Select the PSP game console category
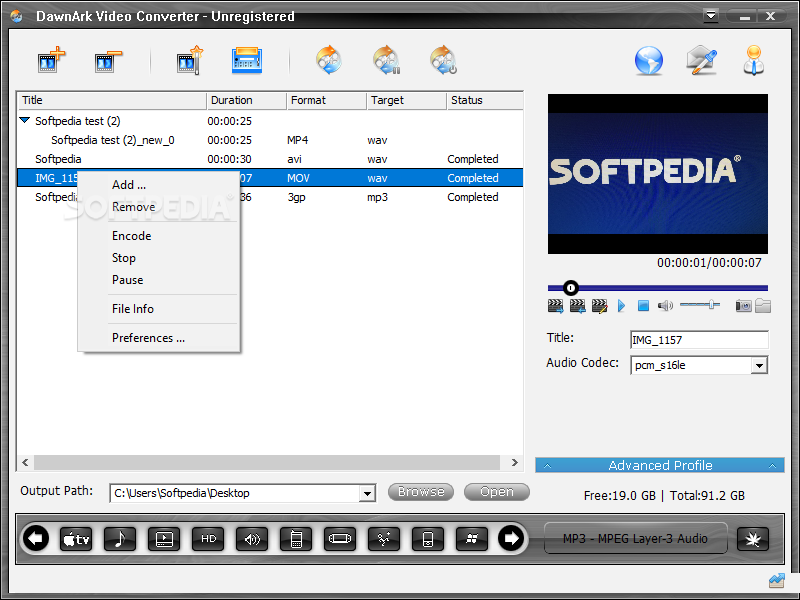 pyautogui.click(x=340, y=539)
